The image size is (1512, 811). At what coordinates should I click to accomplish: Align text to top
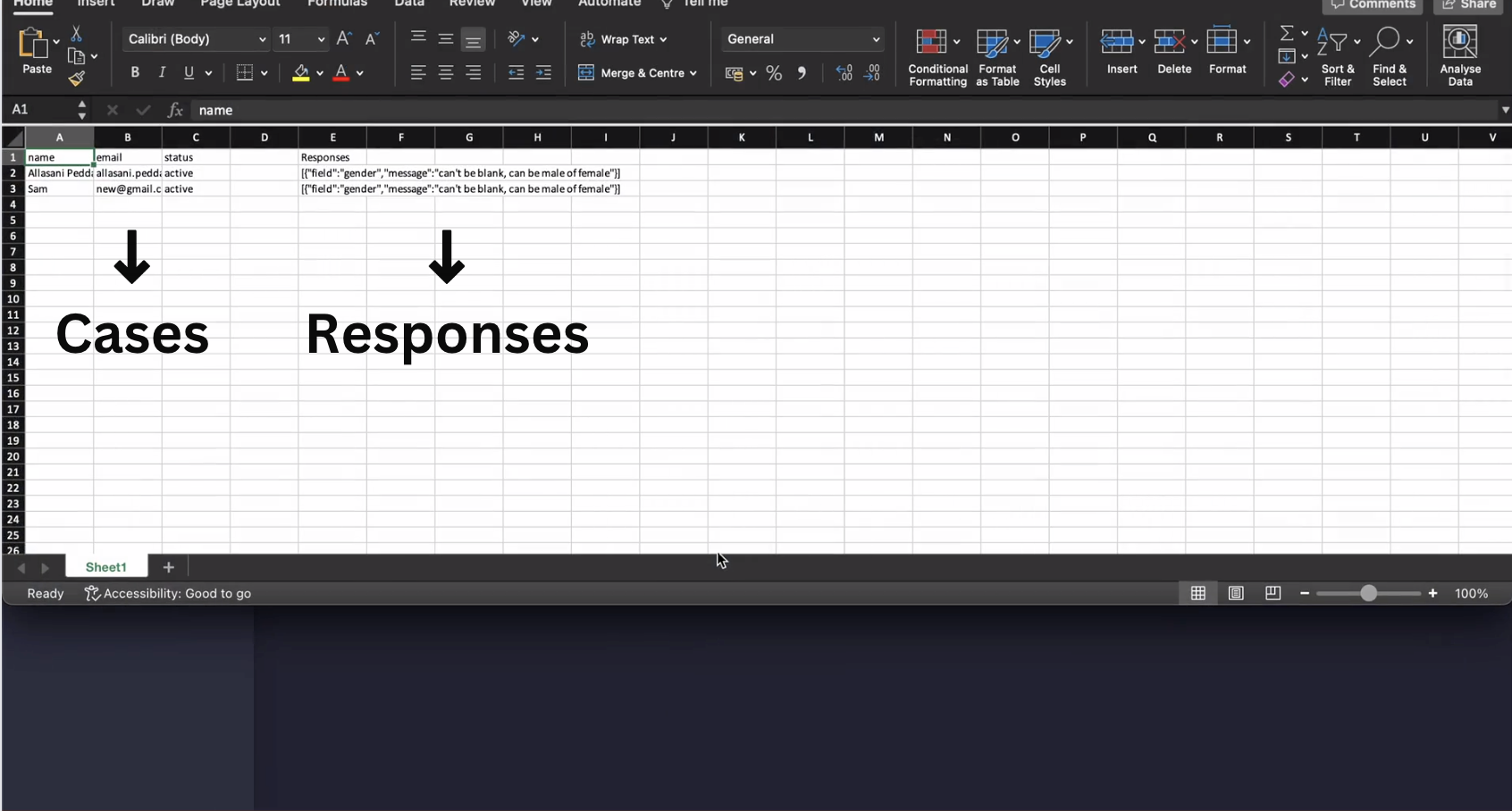418,38
